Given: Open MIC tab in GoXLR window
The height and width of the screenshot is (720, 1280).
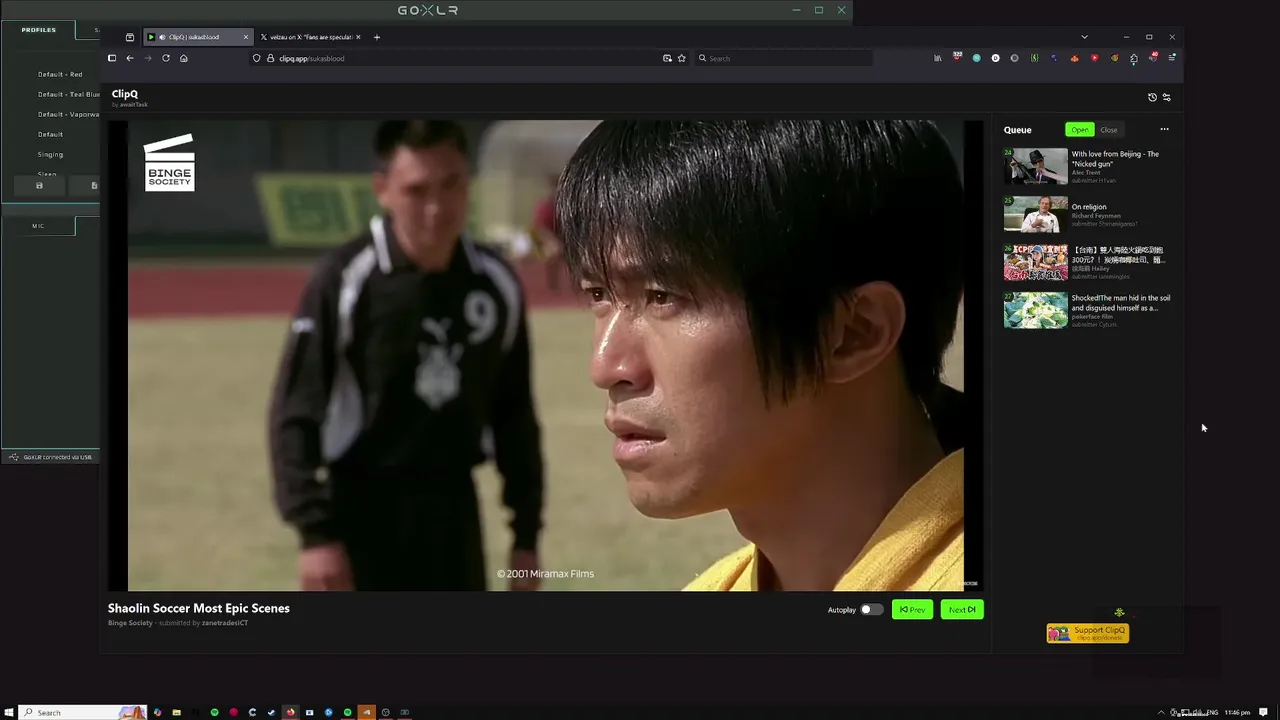Looking at the screenshot, I should [38, 226].
